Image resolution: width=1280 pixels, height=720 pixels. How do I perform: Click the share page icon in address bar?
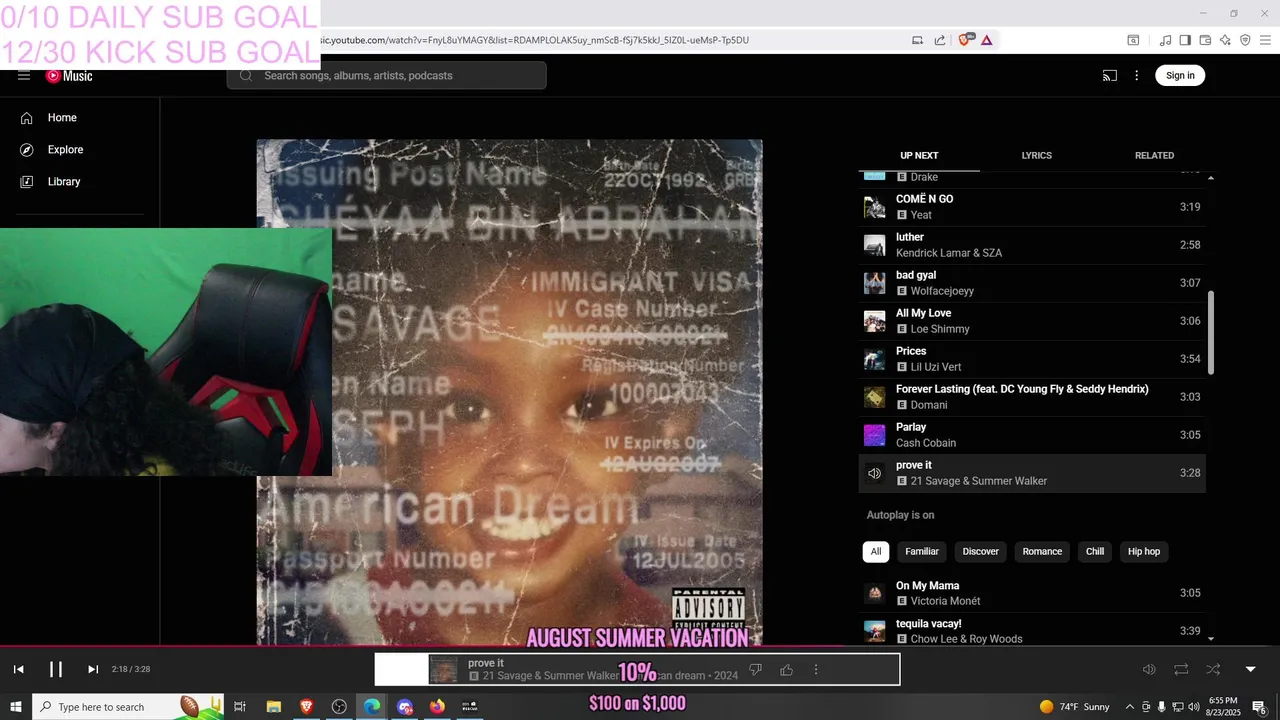tap(940, 40)
